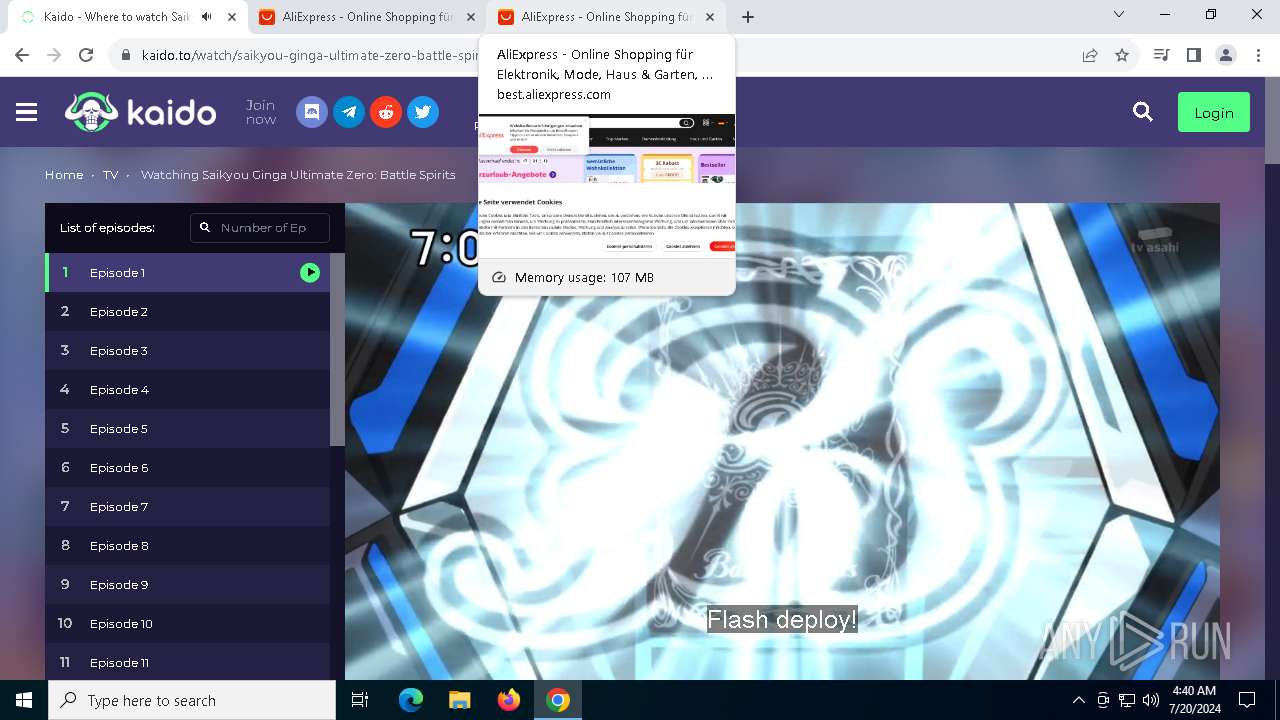Open the network tray icon

(1127, 700)
